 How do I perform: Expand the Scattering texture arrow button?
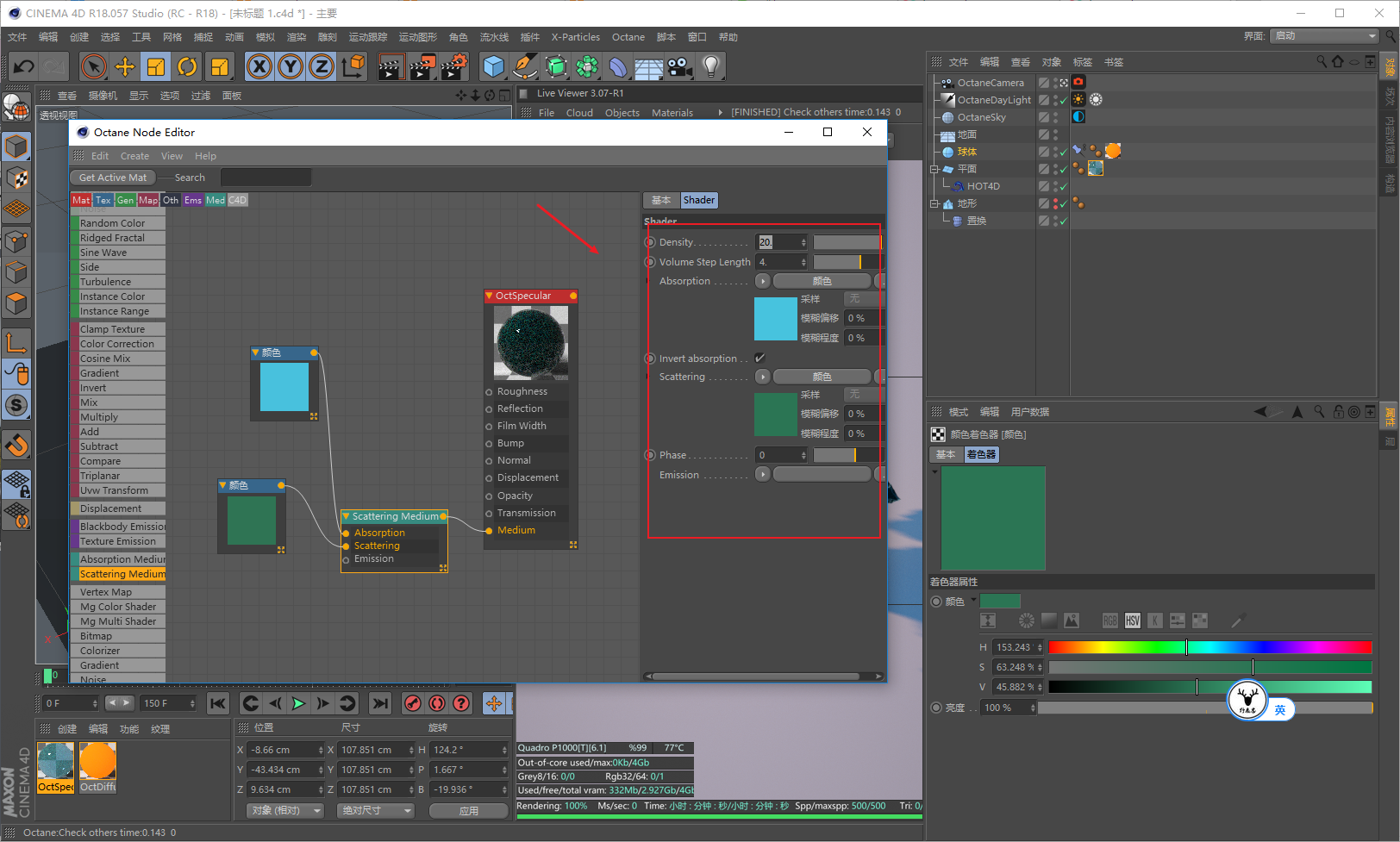[763, 377]
